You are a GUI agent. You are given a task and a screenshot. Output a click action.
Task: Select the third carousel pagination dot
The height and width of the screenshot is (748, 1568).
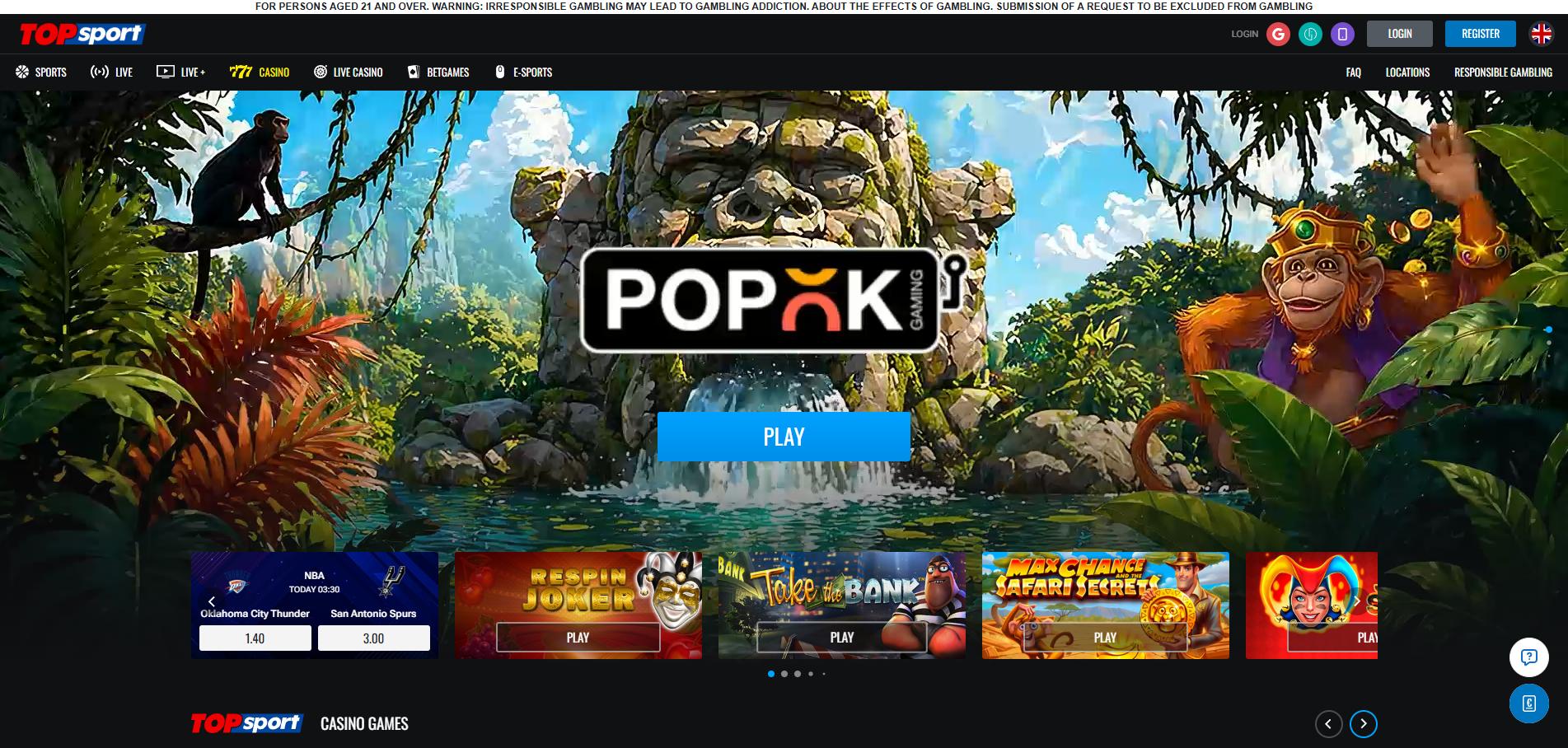click(798, 674)
